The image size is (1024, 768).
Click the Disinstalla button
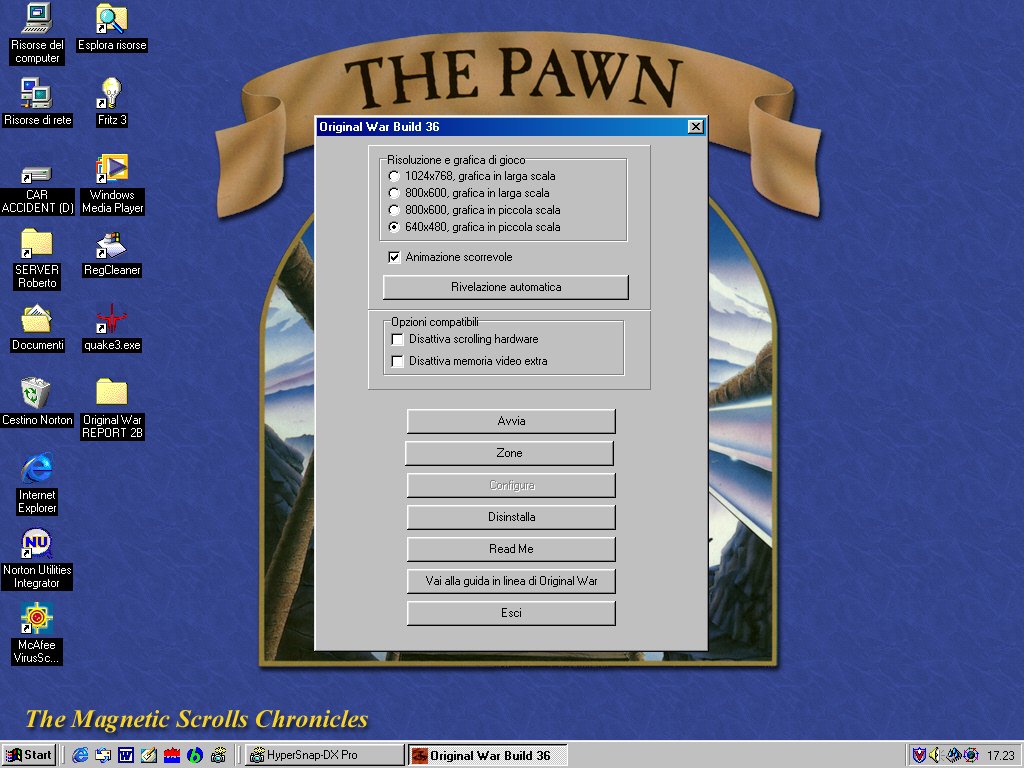pos(511,517)
